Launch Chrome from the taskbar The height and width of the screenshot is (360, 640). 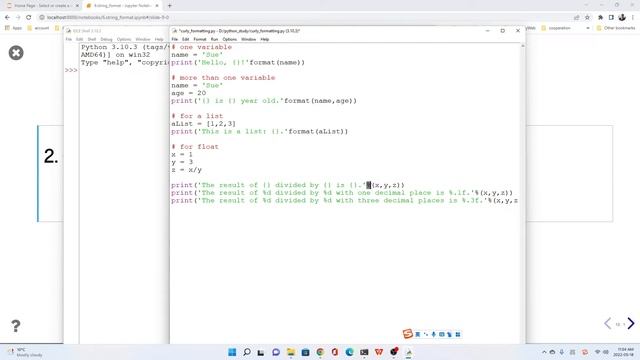(320, 352)
